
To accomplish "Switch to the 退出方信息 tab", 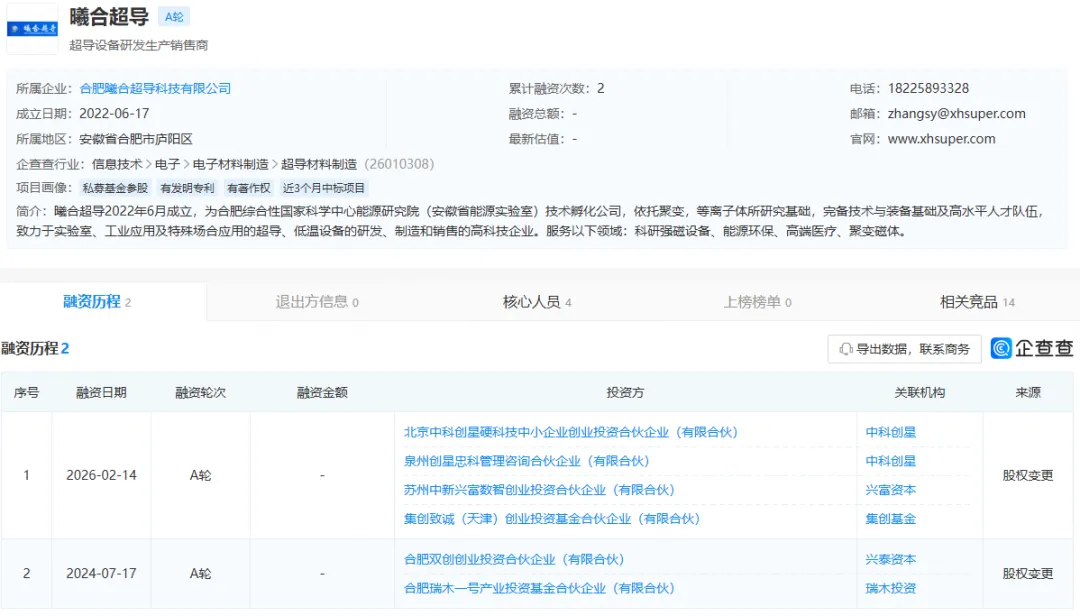I will click(317, 302).
